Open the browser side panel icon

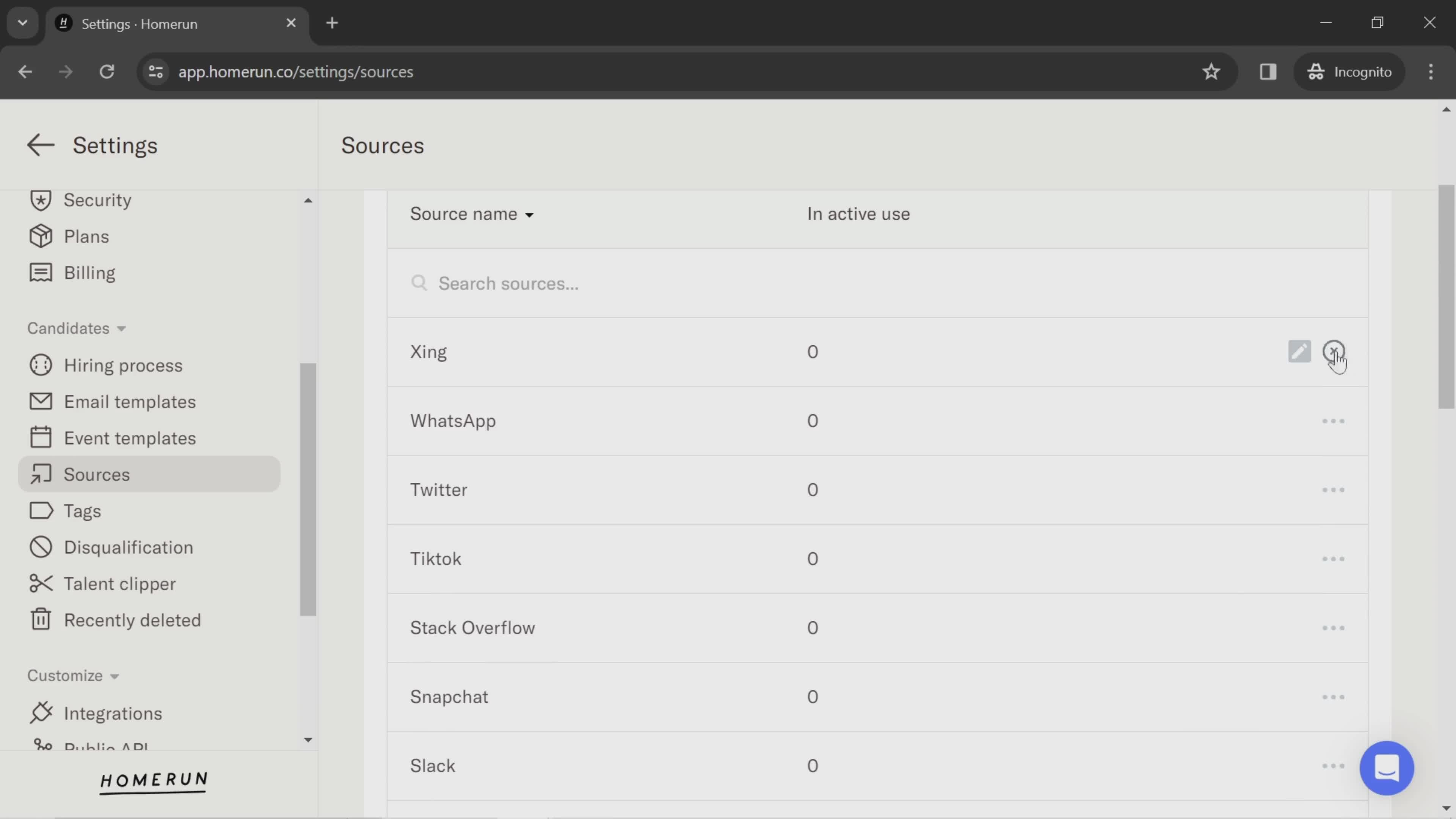[x=1268, y=72]
